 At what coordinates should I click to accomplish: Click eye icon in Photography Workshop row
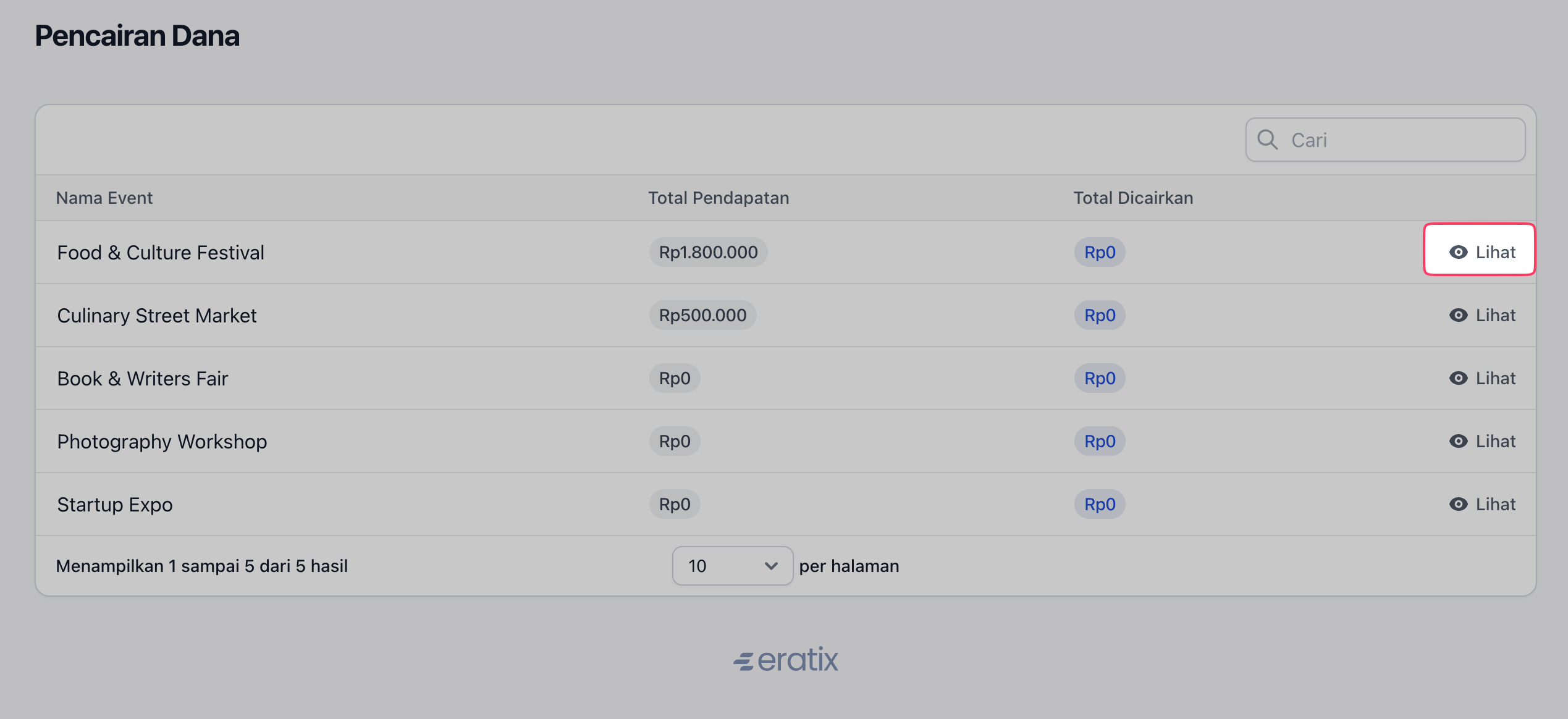tap(1458, 441)
